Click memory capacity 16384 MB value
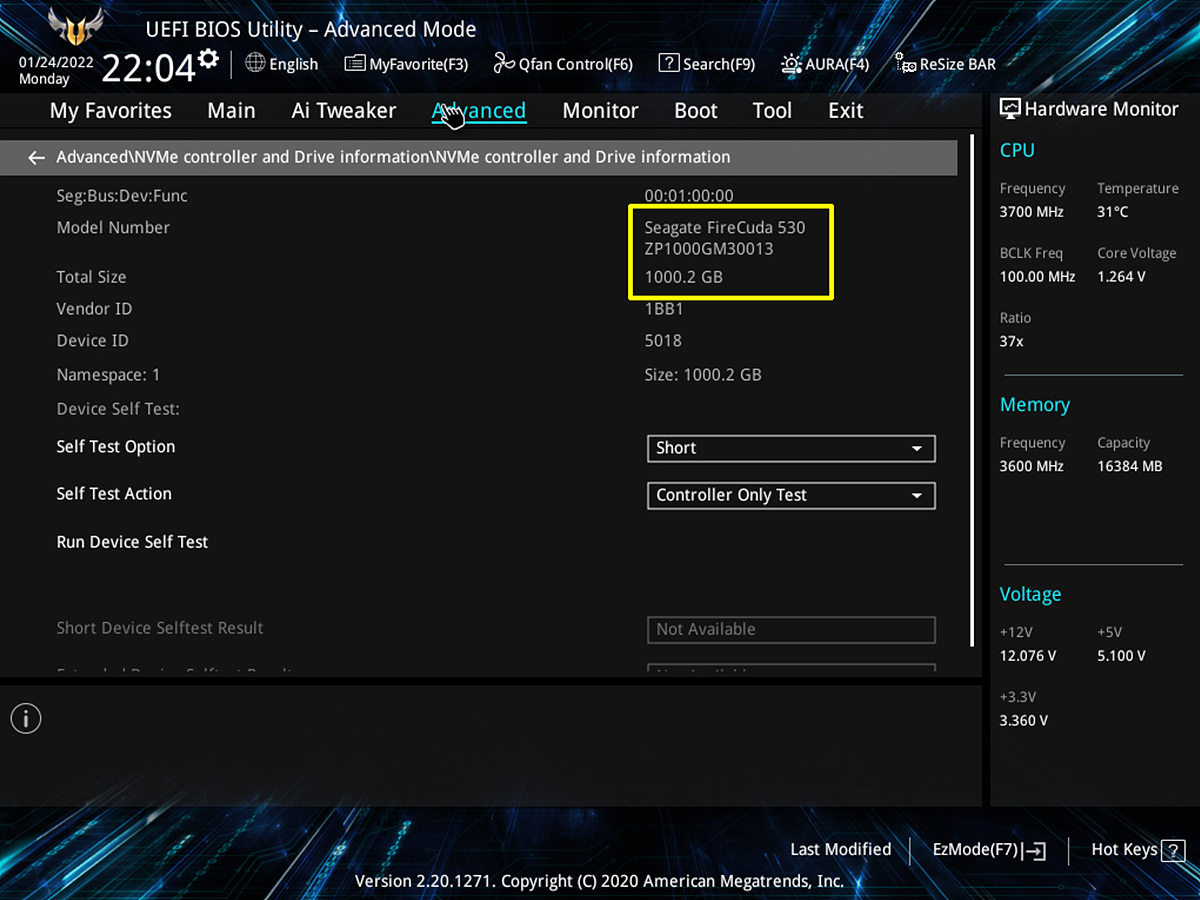Image resolution: width=1200 pixels, height=900 pixels. click(x=1130, y=466)
